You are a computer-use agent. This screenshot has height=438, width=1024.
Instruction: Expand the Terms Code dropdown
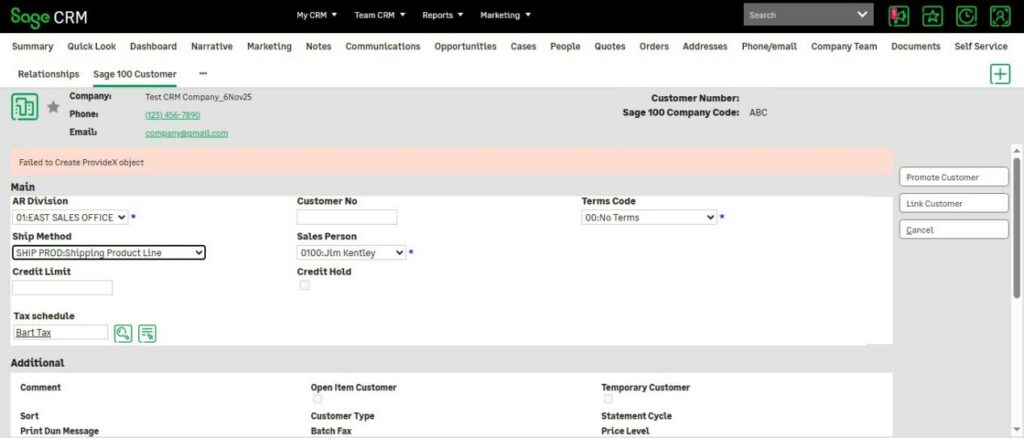[649, 217]
